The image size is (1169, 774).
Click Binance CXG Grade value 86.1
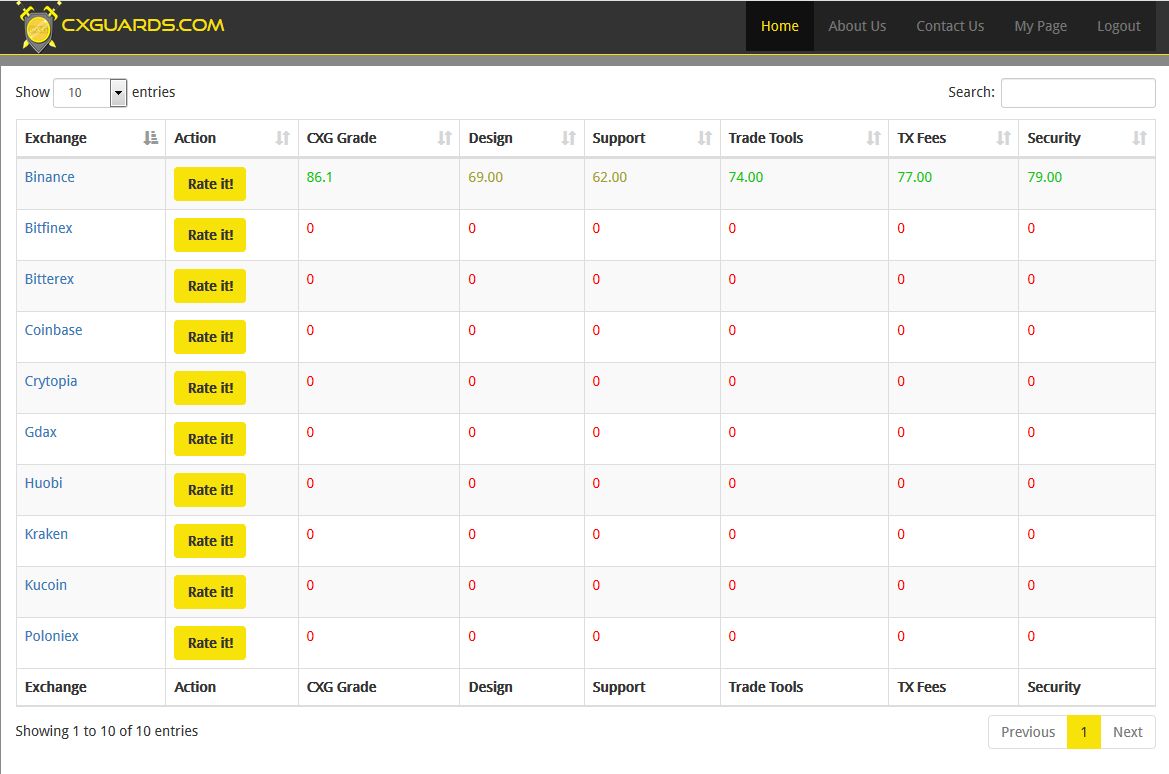click(x=320, y=177)
